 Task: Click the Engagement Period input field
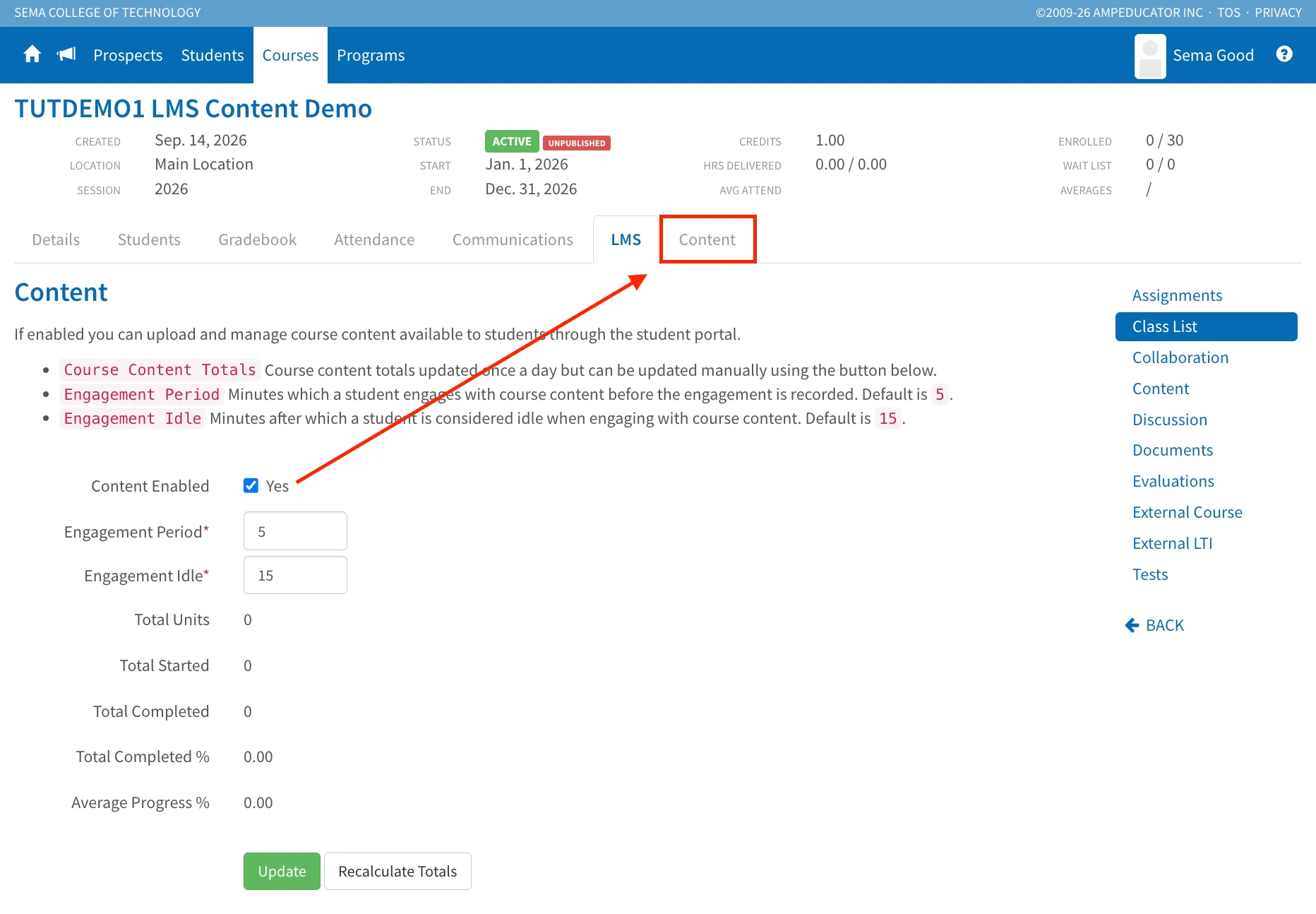pos(295,530)
